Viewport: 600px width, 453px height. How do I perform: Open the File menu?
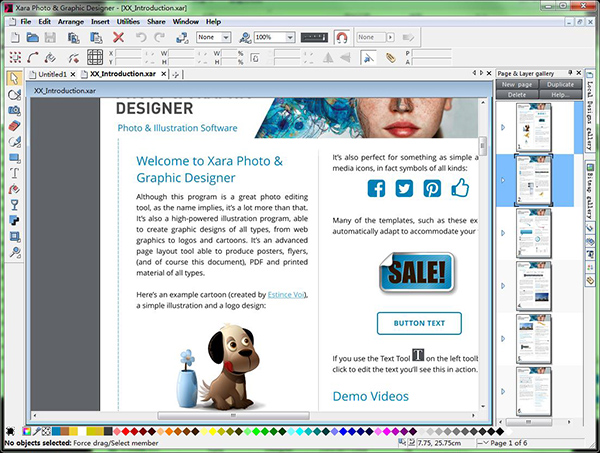click(26, 22)
